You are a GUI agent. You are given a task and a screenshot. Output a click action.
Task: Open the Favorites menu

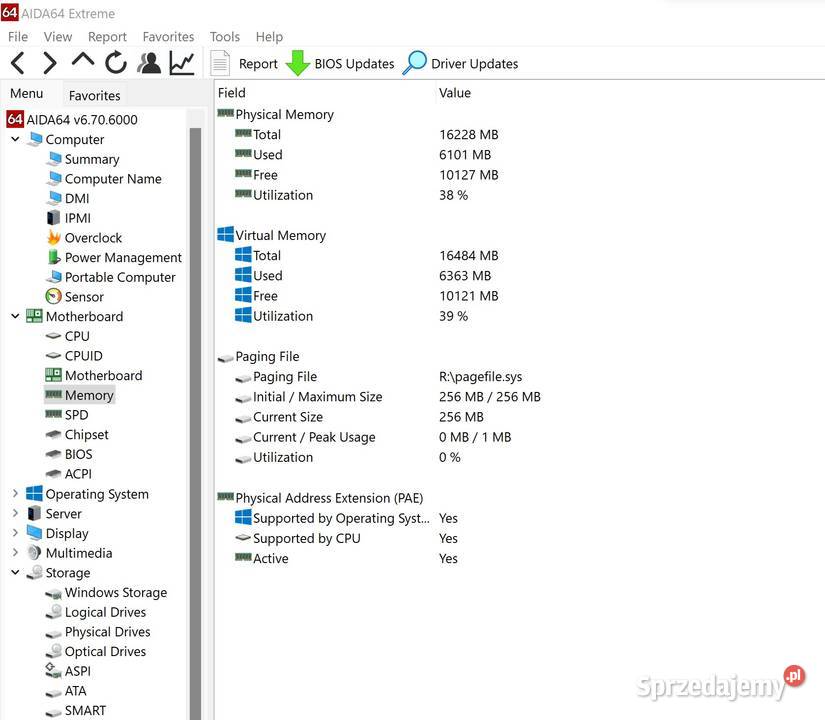pos(168,37)
